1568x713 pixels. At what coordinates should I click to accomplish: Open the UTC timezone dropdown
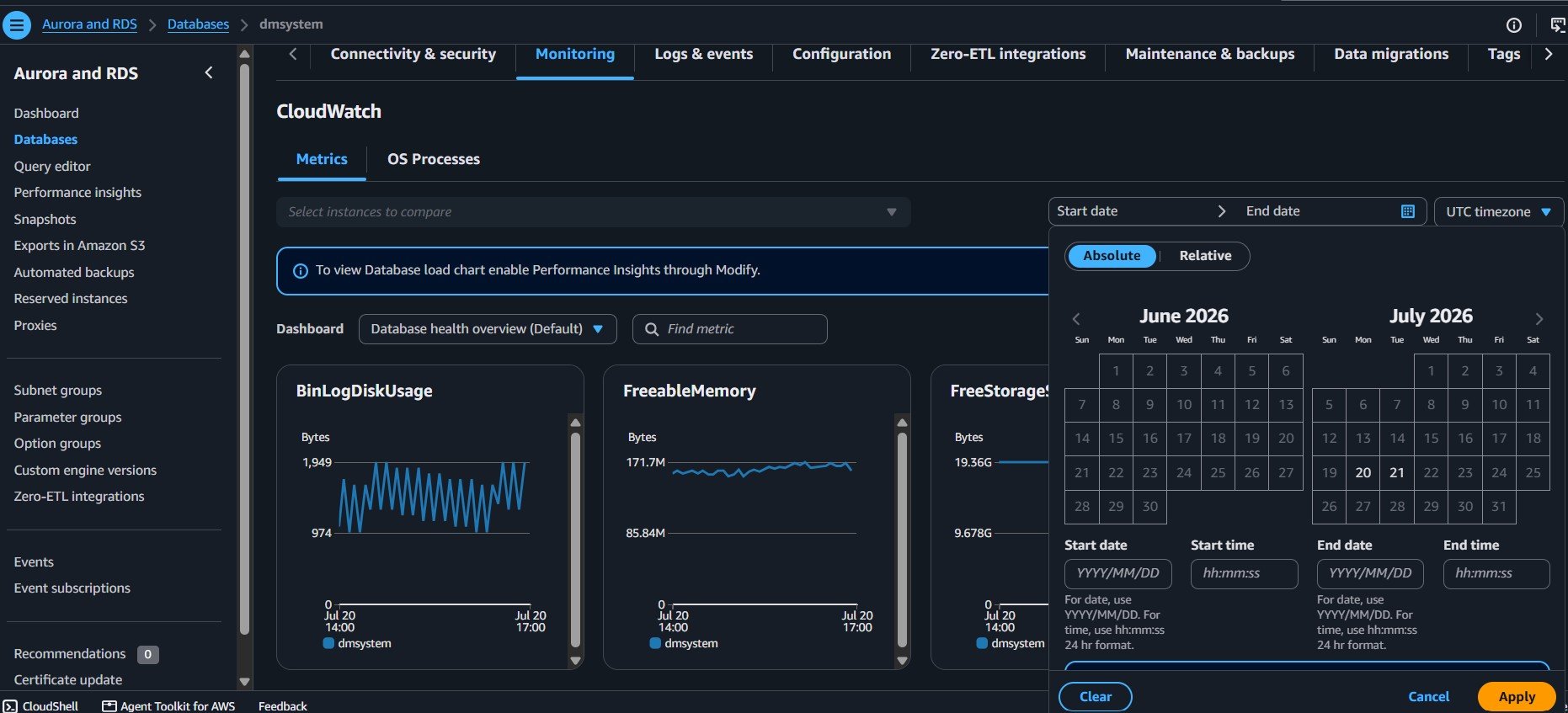click(1499, 211)
